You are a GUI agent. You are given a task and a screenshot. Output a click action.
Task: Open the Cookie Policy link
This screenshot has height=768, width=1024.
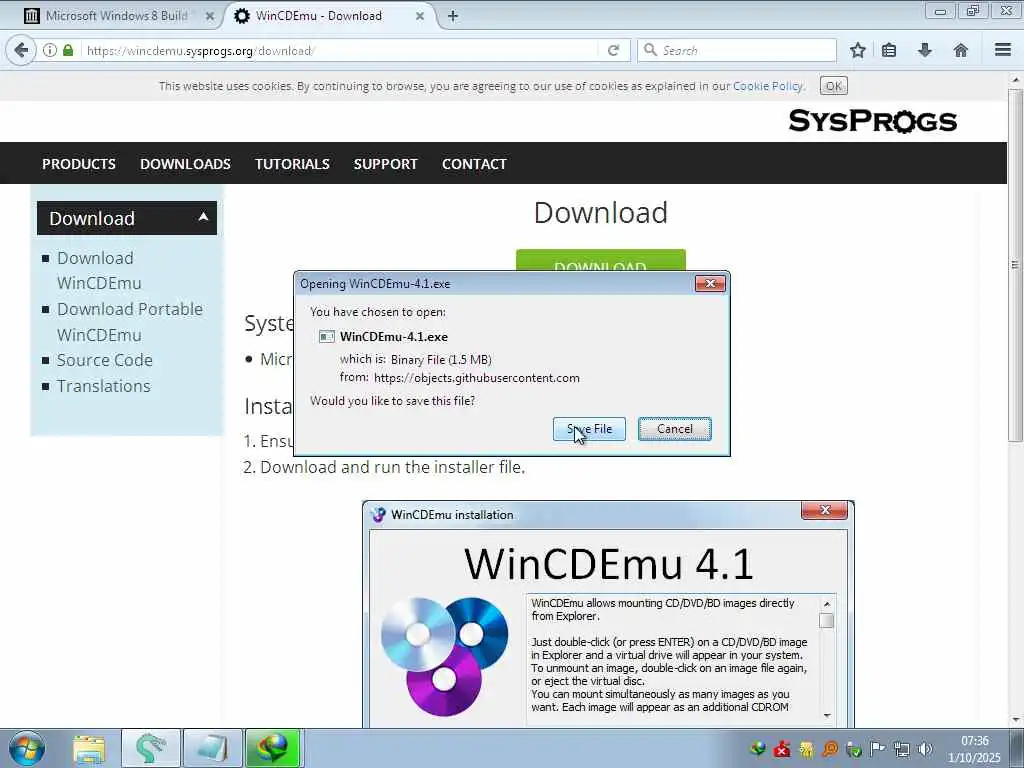click(768, 86)
